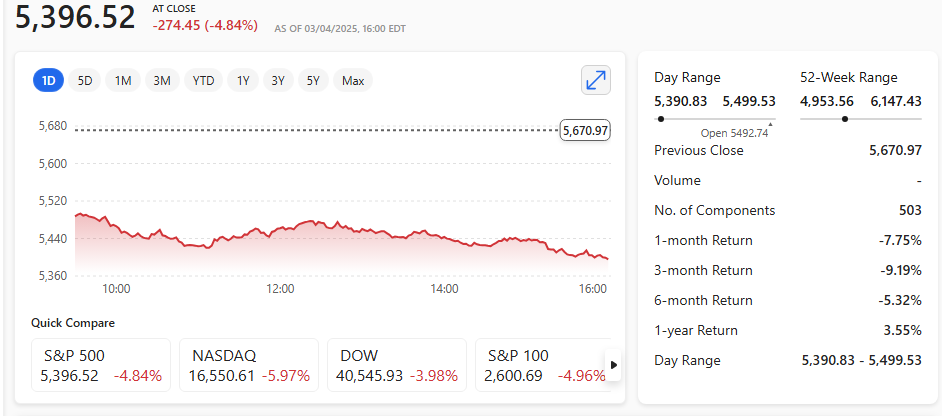The image size is (942, 416).
Task: Expand the chart to full screen
Action: (x=596, y=81)
